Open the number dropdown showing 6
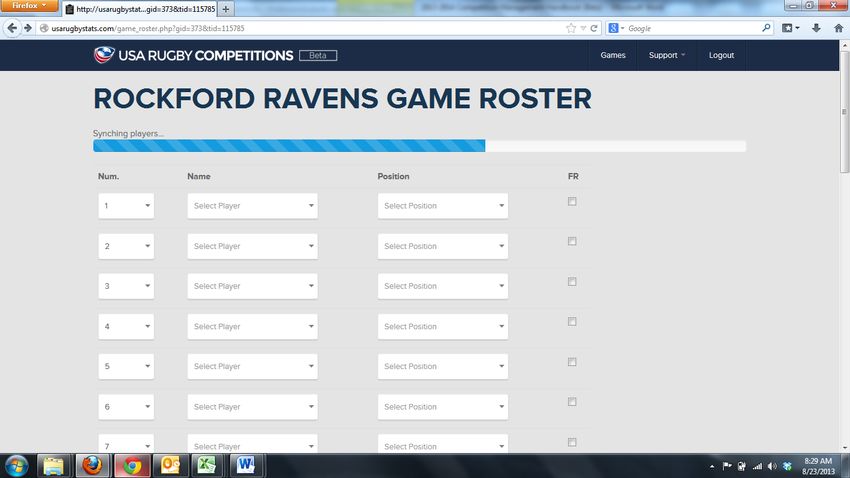This screenshot has height=478, width=850. point(126,406)
